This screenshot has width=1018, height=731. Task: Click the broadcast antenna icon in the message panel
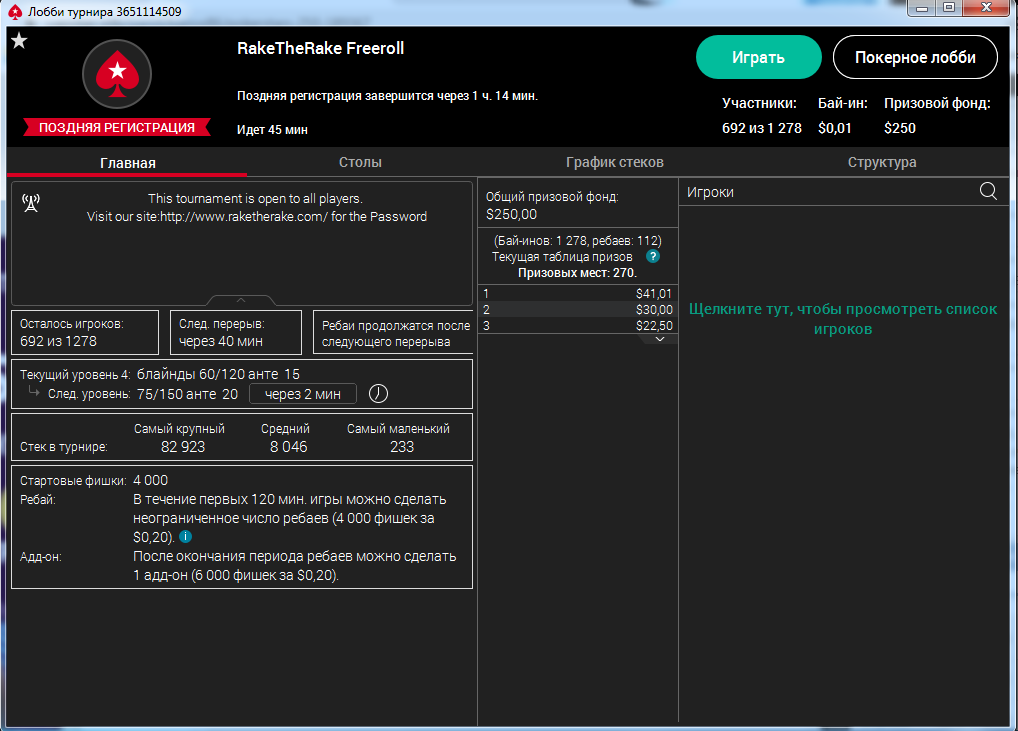pyautogui.click(x=31, y=203)
